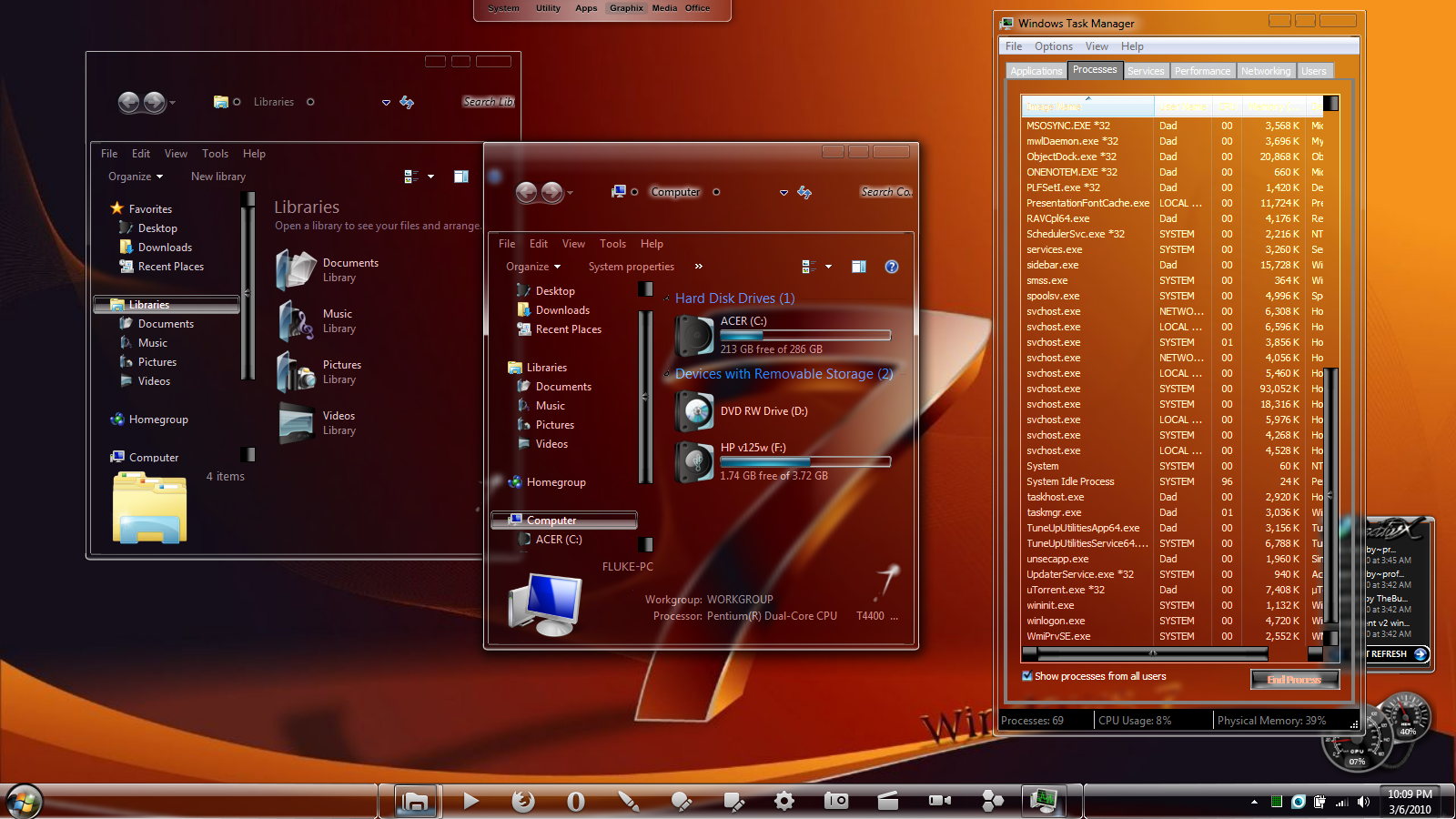Open address history dropdown in Libraries window
This screenshot has width=1456, height=819.
click(x=386, y=103)
